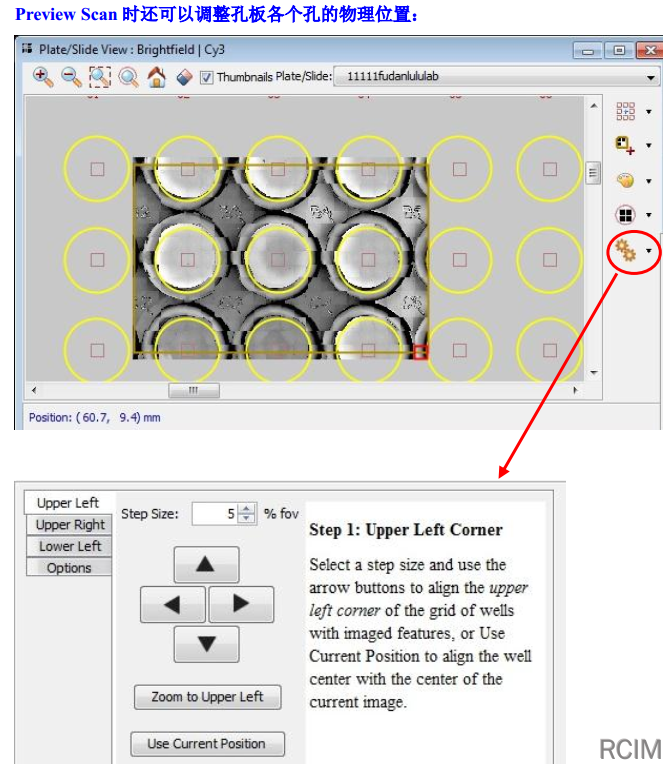Screen dimensions: 670x769
Task: Toggle the Thumbnails checkbox
Action: click(207, 77)
